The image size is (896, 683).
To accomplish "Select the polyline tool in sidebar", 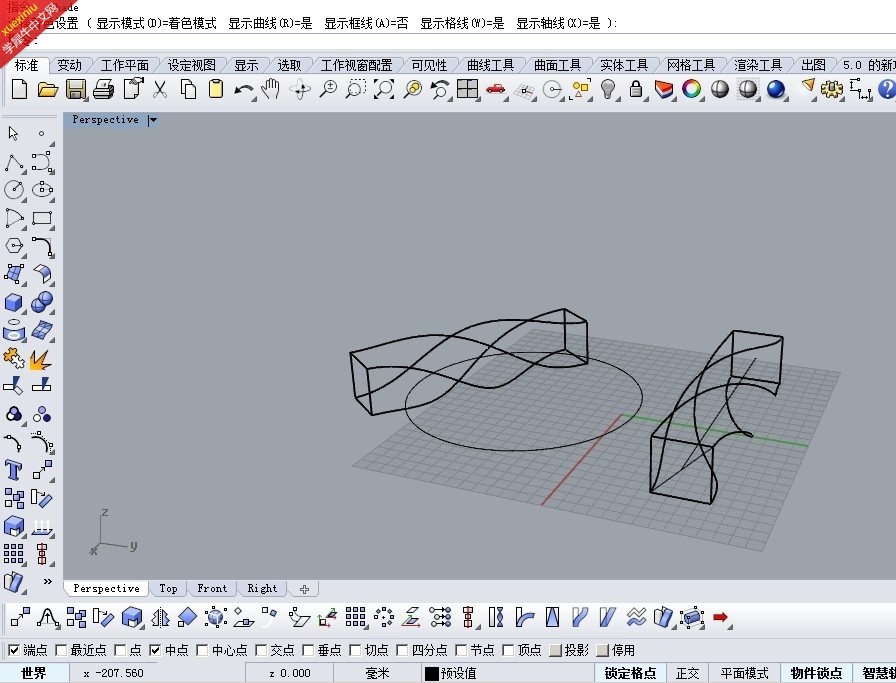I will click(14, 162).
